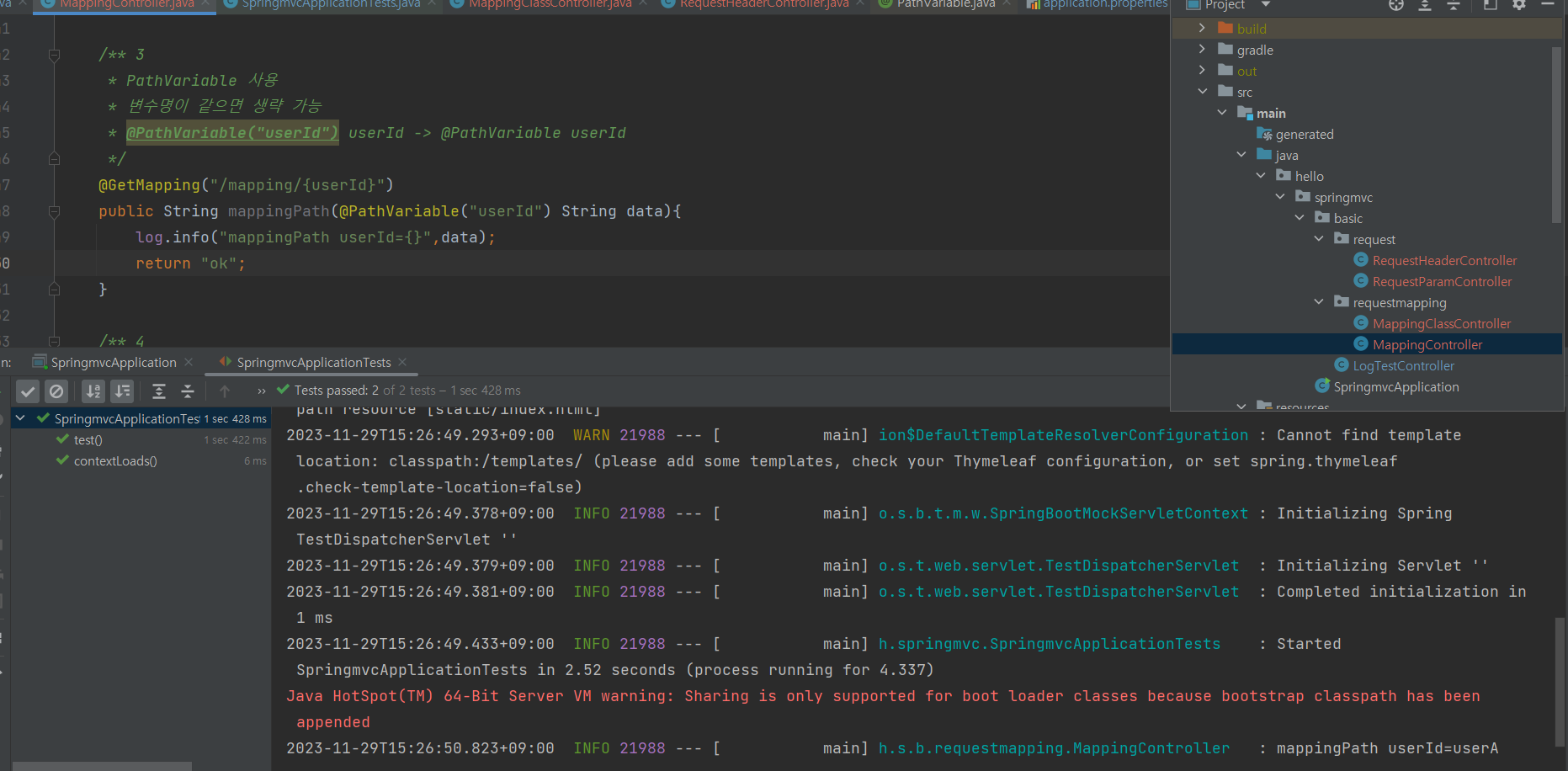Select contextLoads() result row
Image resolution: width=1568 pixels, height=771 pixels.
tap(141, 460)
